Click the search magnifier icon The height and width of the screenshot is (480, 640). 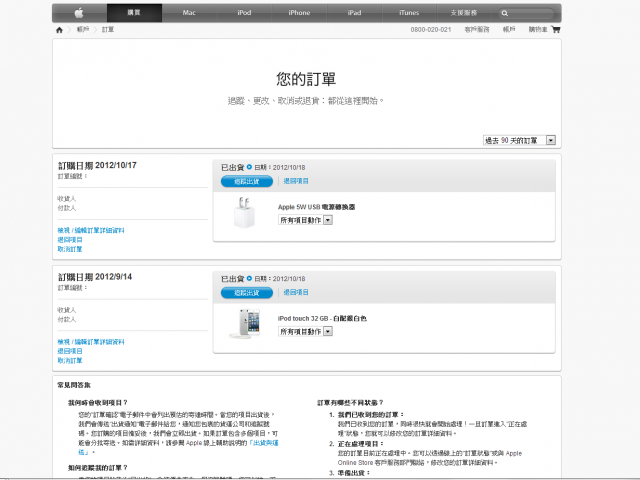pyautogui.click(x=505, y=13)
